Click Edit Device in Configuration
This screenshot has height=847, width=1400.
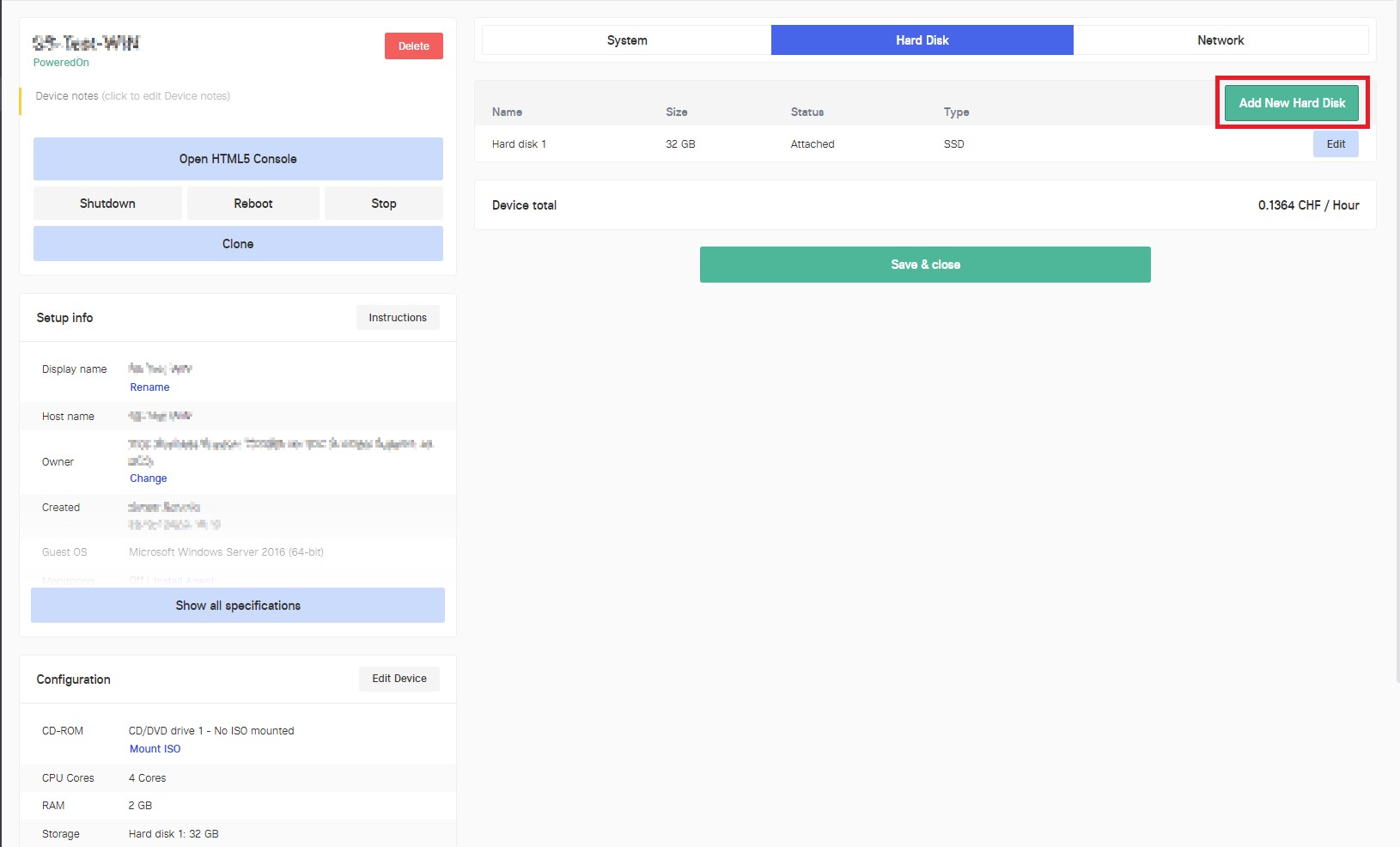[399, 679]
